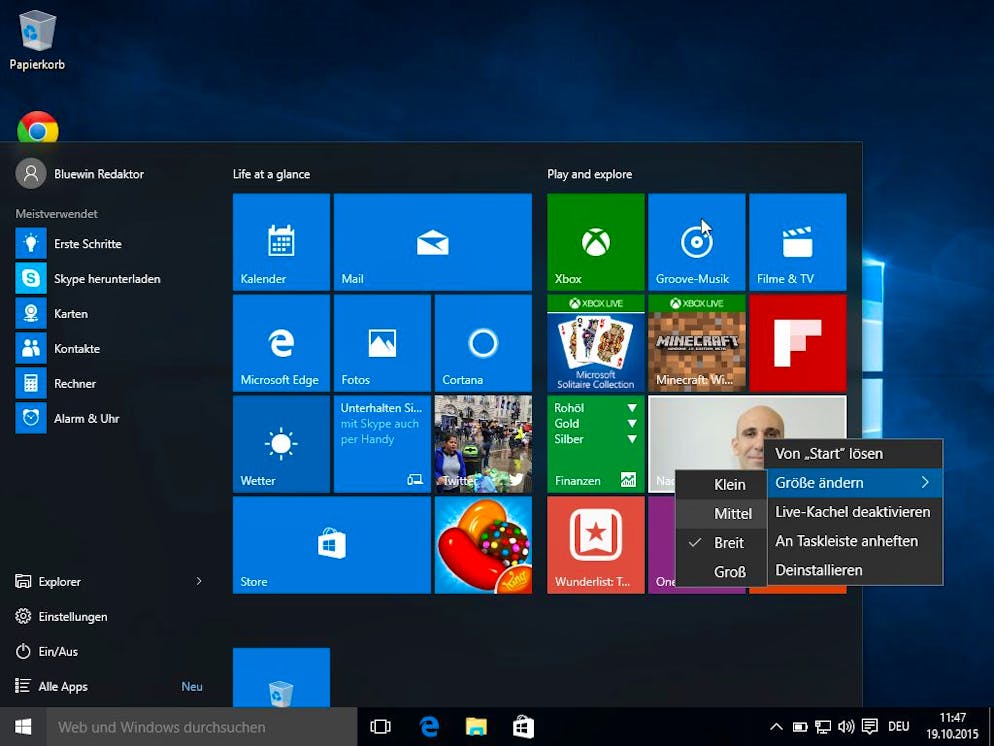Open the Wetter tile
Viewport: 994px width, 746px height.
pos(281,444)
